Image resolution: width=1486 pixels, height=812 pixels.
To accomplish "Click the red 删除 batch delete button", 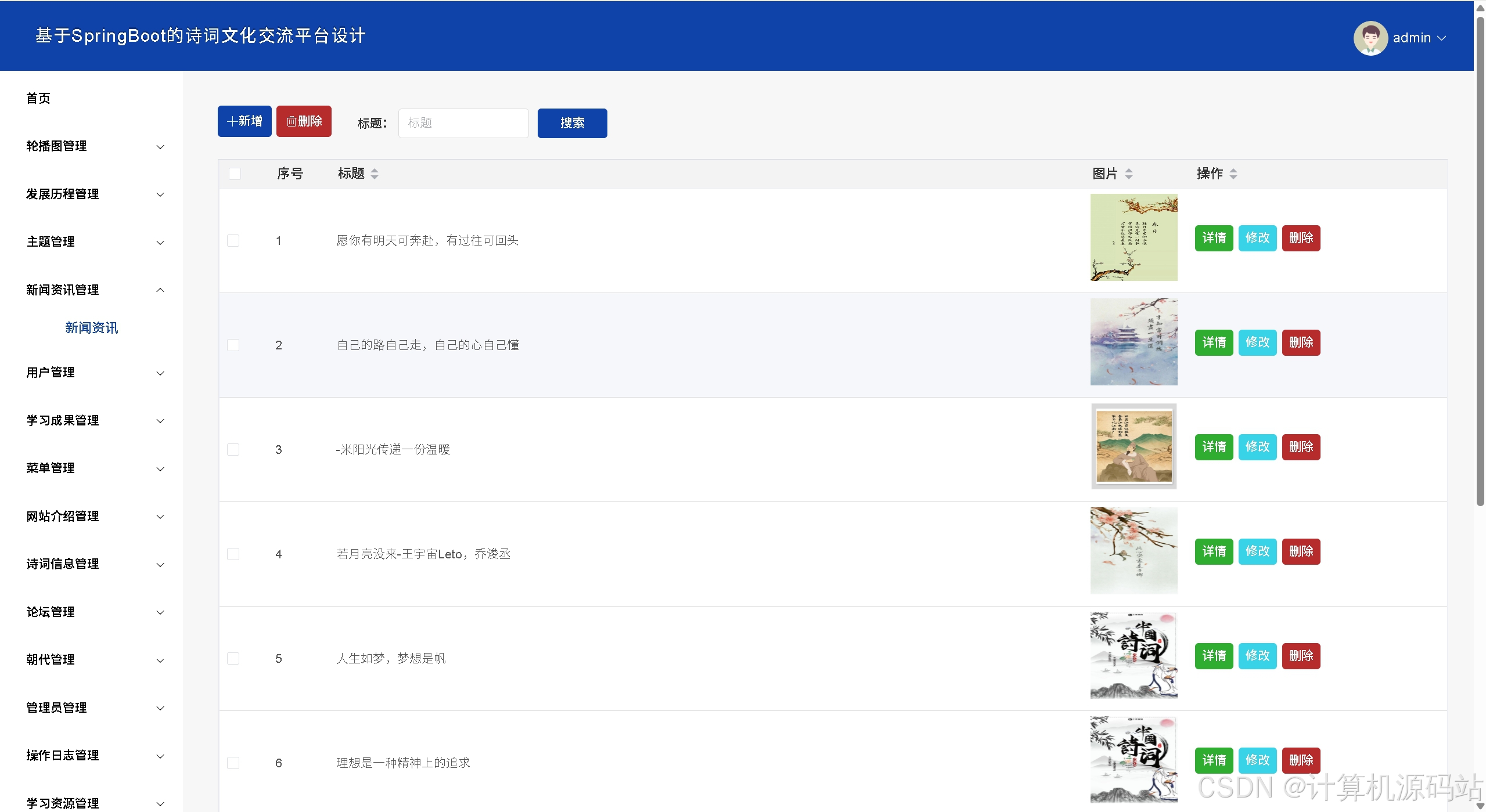I will (304, 121).
